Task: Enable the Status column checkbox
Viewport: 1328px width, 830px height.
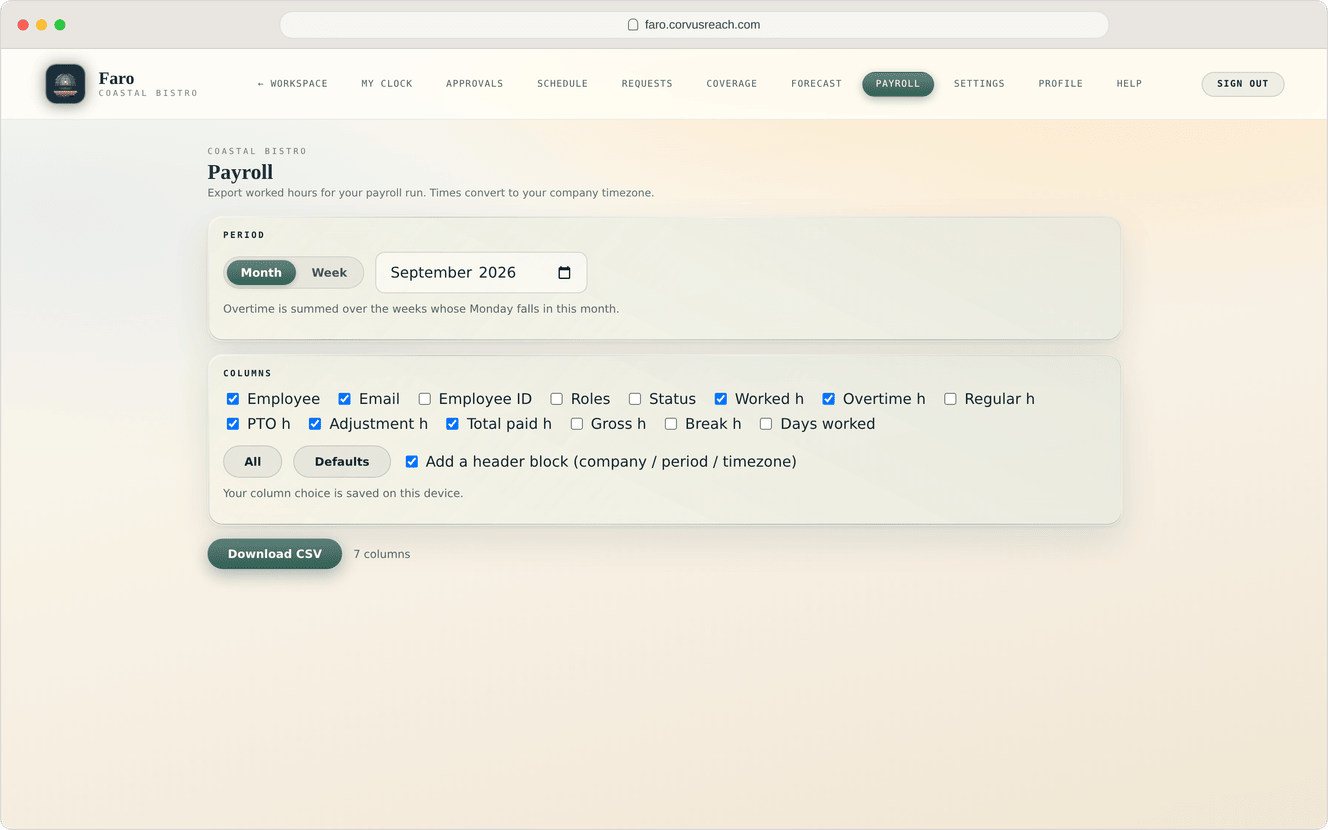Action: point(634,399)
